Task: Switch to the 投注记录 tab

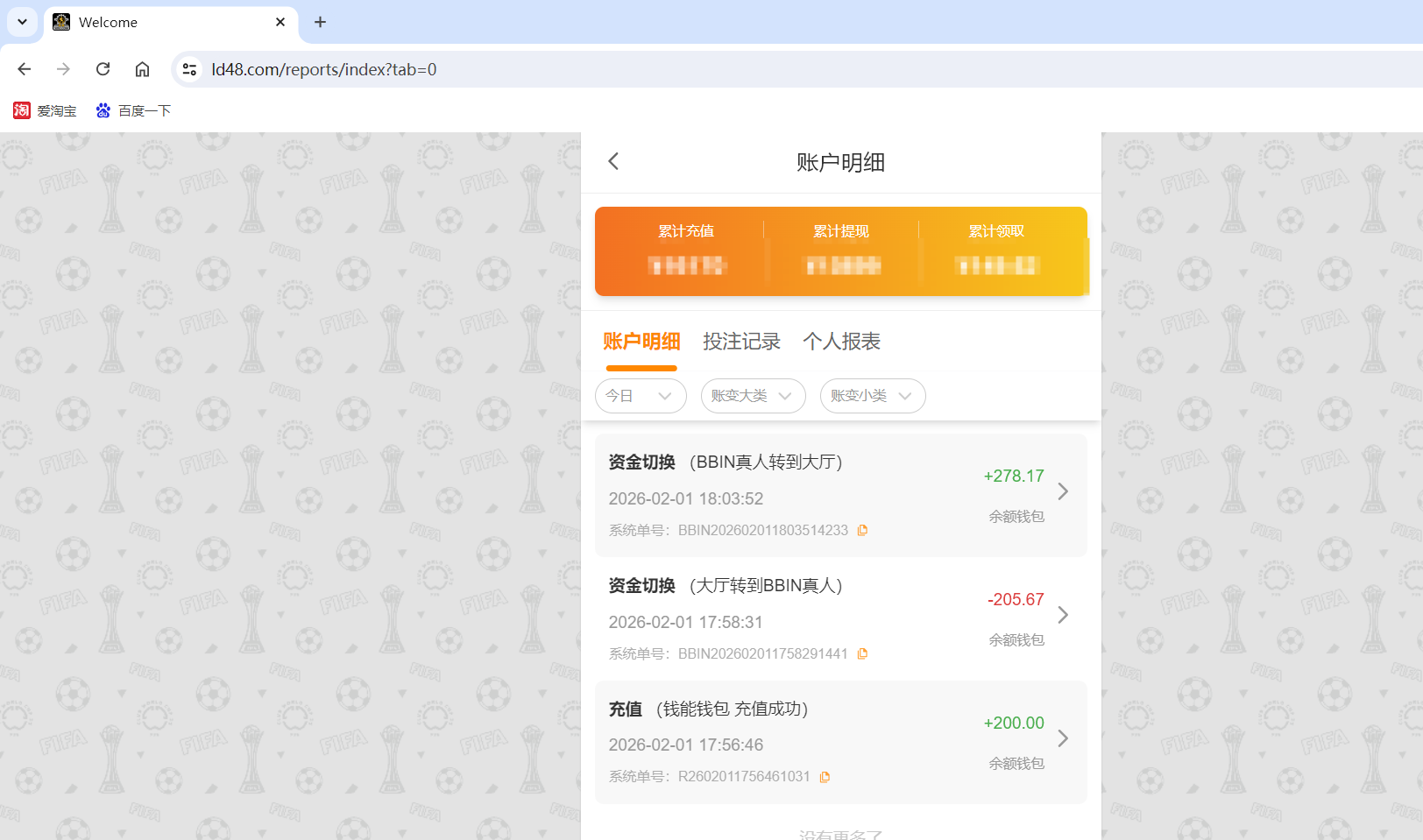Action: click(x=742, y=342)
